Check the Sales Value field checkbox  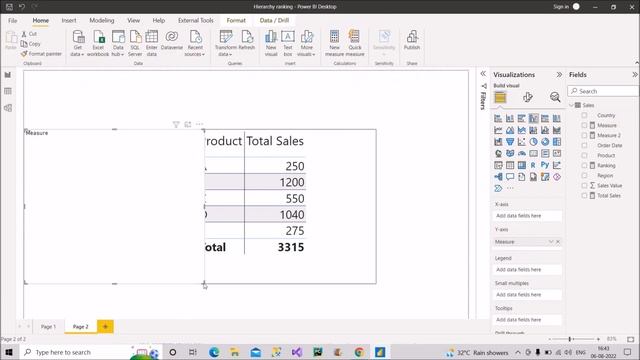(584, 185)
